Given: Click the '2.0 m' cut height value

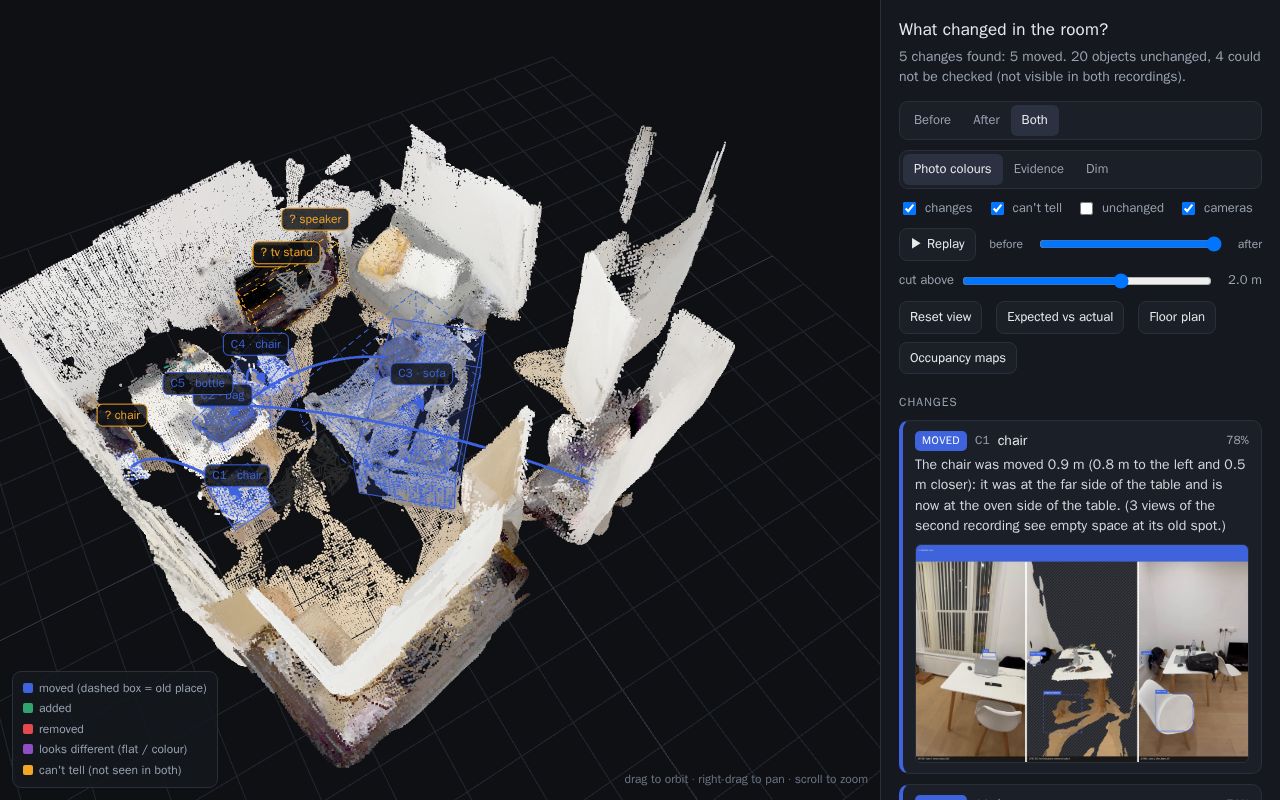Looking at the screenshot, I should (x=1244, y=280).
